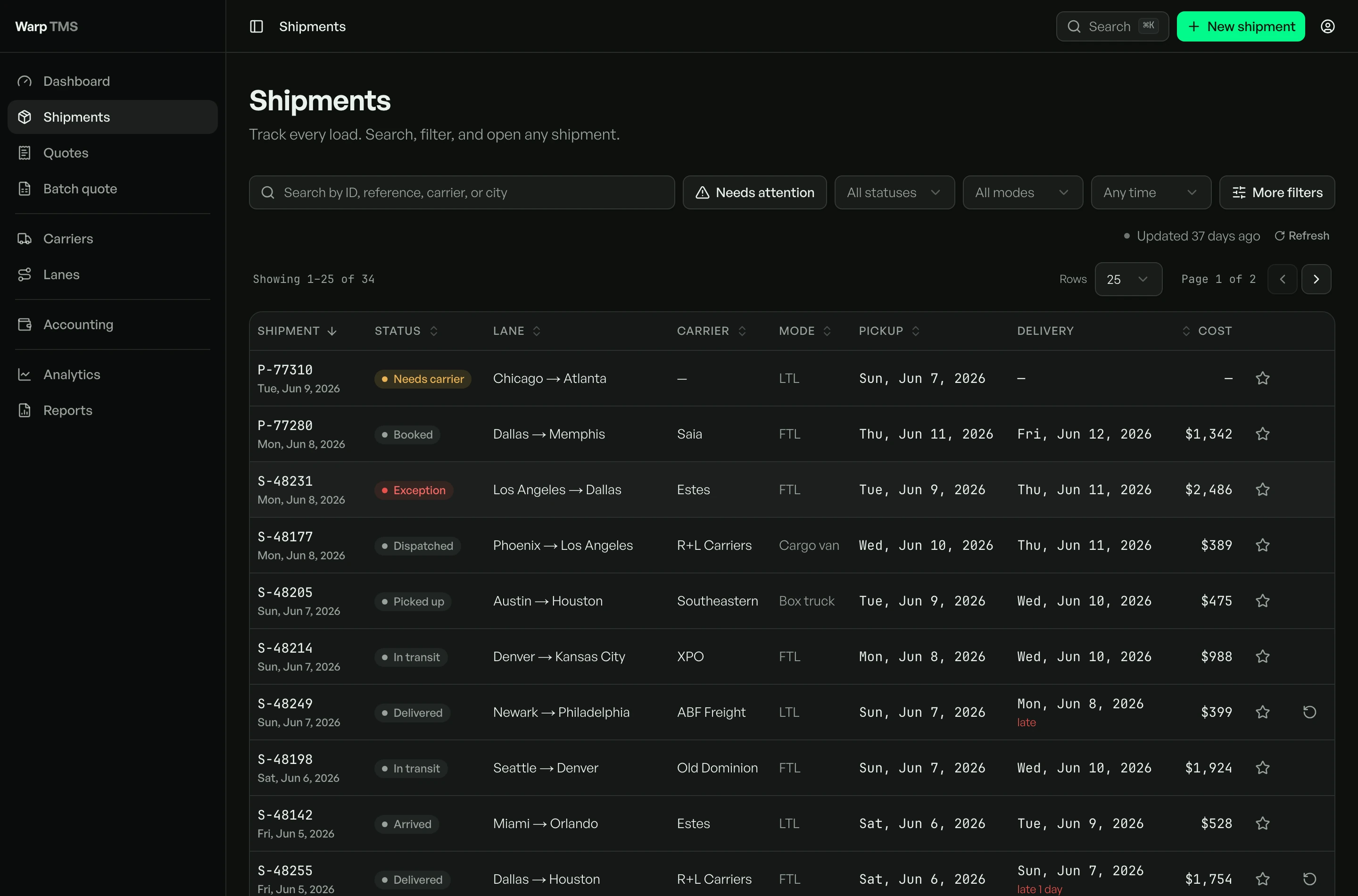Create a New shipment
The image size is (1358, 896).
[x=1240, y=26]
